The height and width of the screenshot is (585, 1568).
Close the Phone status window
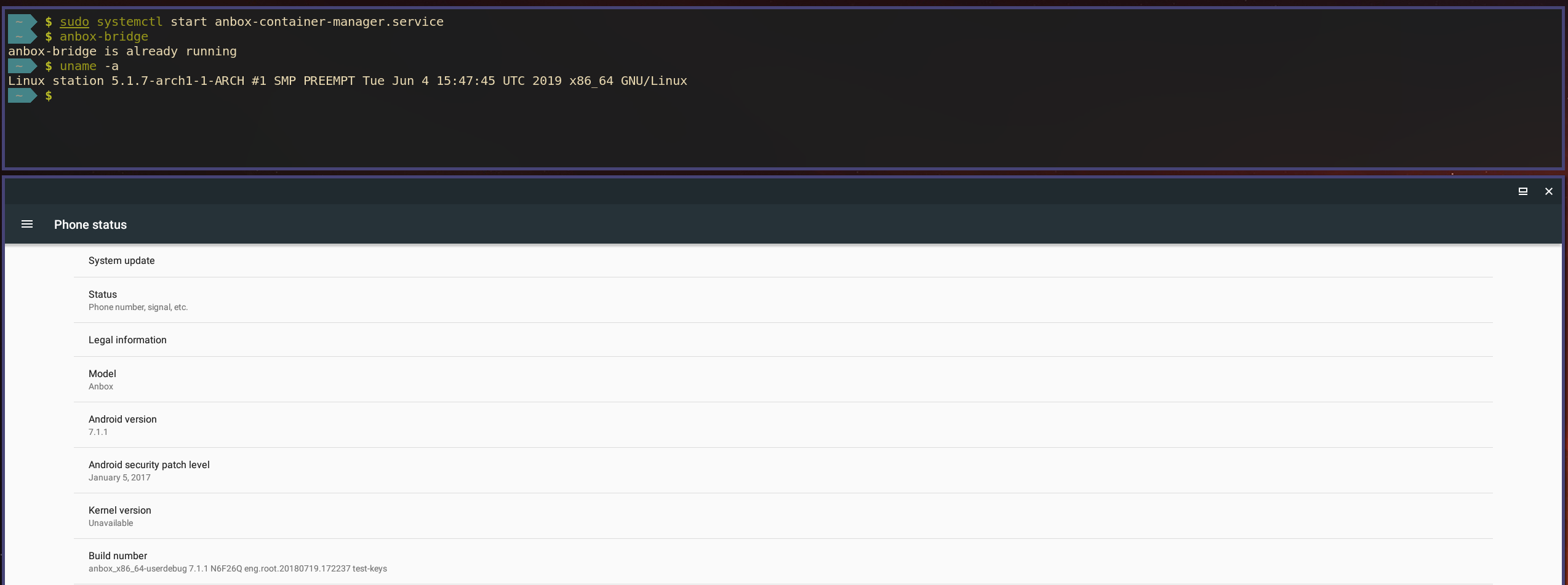click(1548, 191)
